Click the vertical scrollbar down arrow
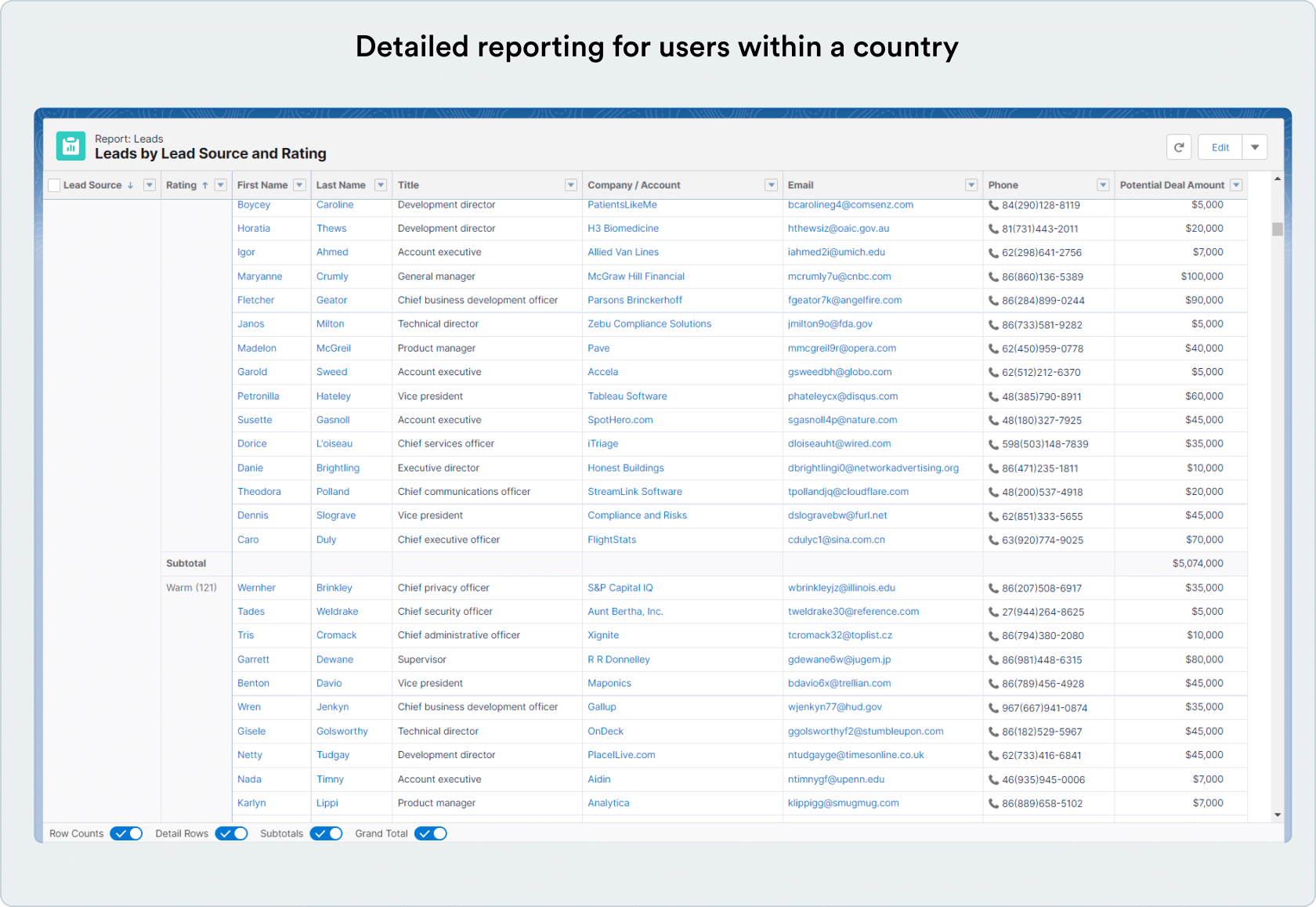Viewport: 1316px width, 907px height. click(1278, 815)
